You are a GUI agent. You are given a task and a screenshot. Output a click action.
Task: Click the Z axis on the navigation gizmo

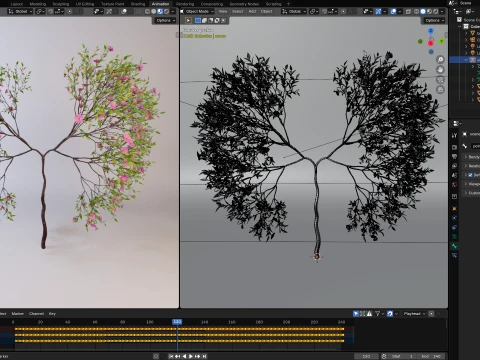pyautogui.click(x=431, y=31)
